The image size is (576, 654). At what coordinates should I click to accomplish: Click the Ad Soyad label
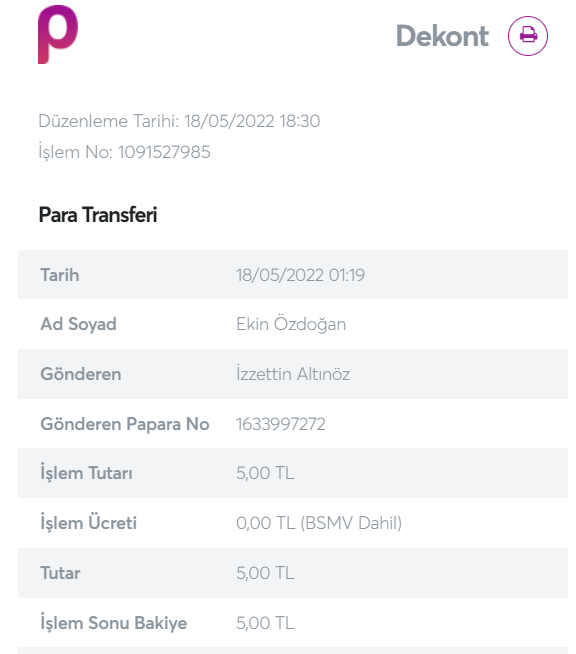[78, 324]
